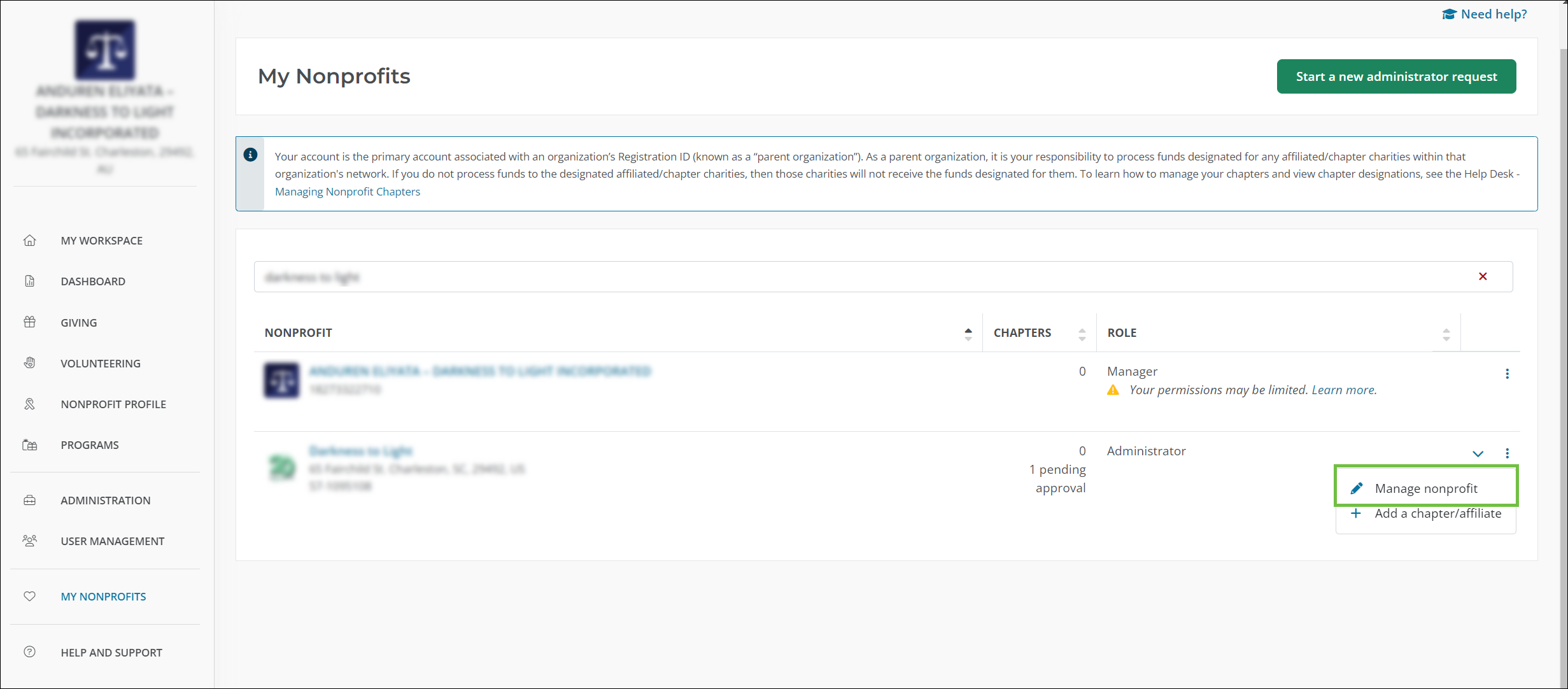
Task: Sort by Role column arrows
Action: (1446, 334)
